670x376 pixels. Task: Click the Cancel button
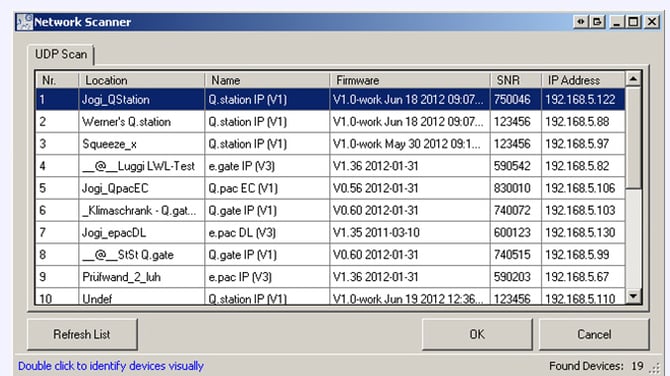(594, 334)
